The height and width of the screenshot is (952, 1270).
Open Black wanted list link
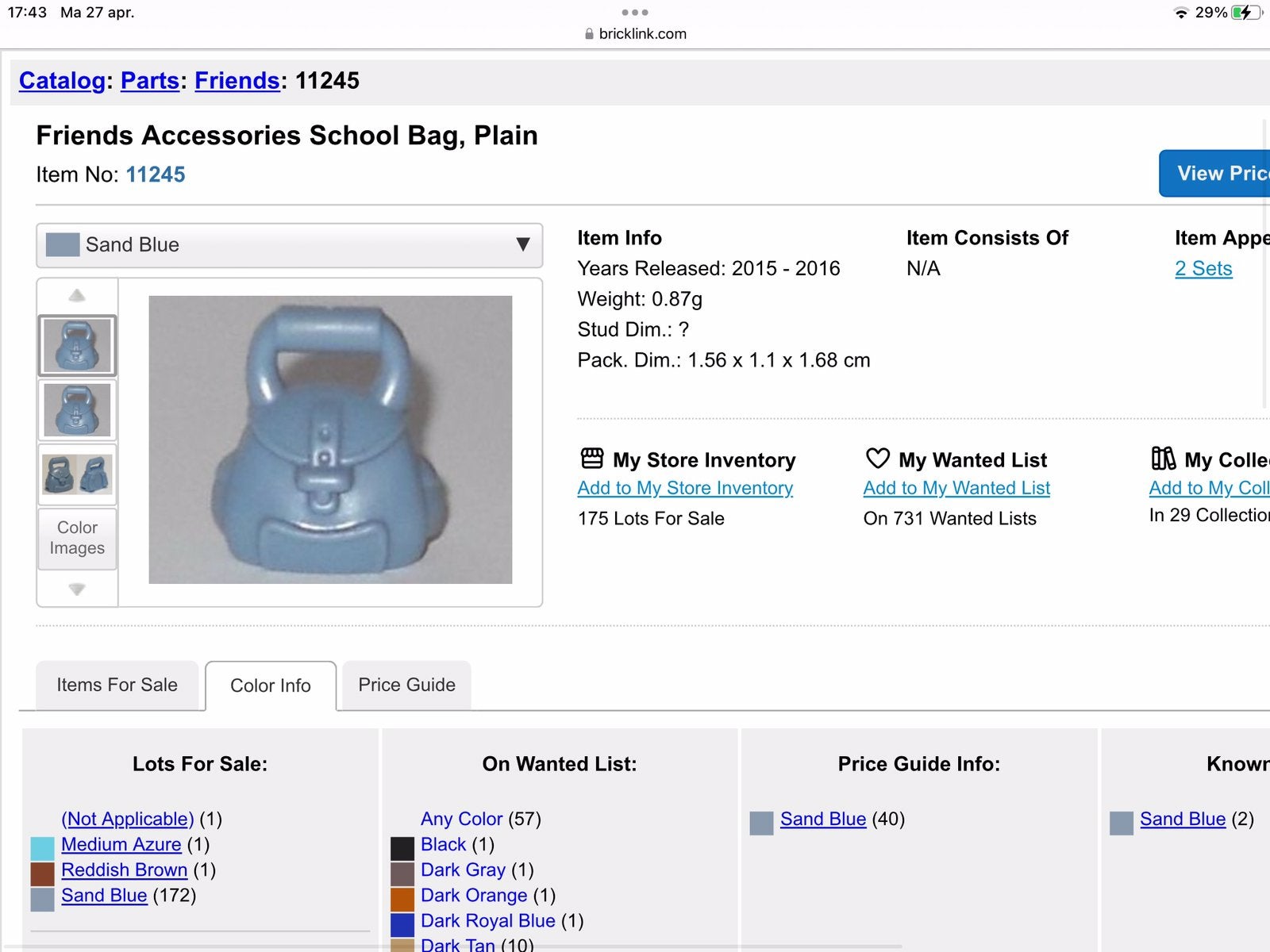pyautogui.click(x=444, y=844)
